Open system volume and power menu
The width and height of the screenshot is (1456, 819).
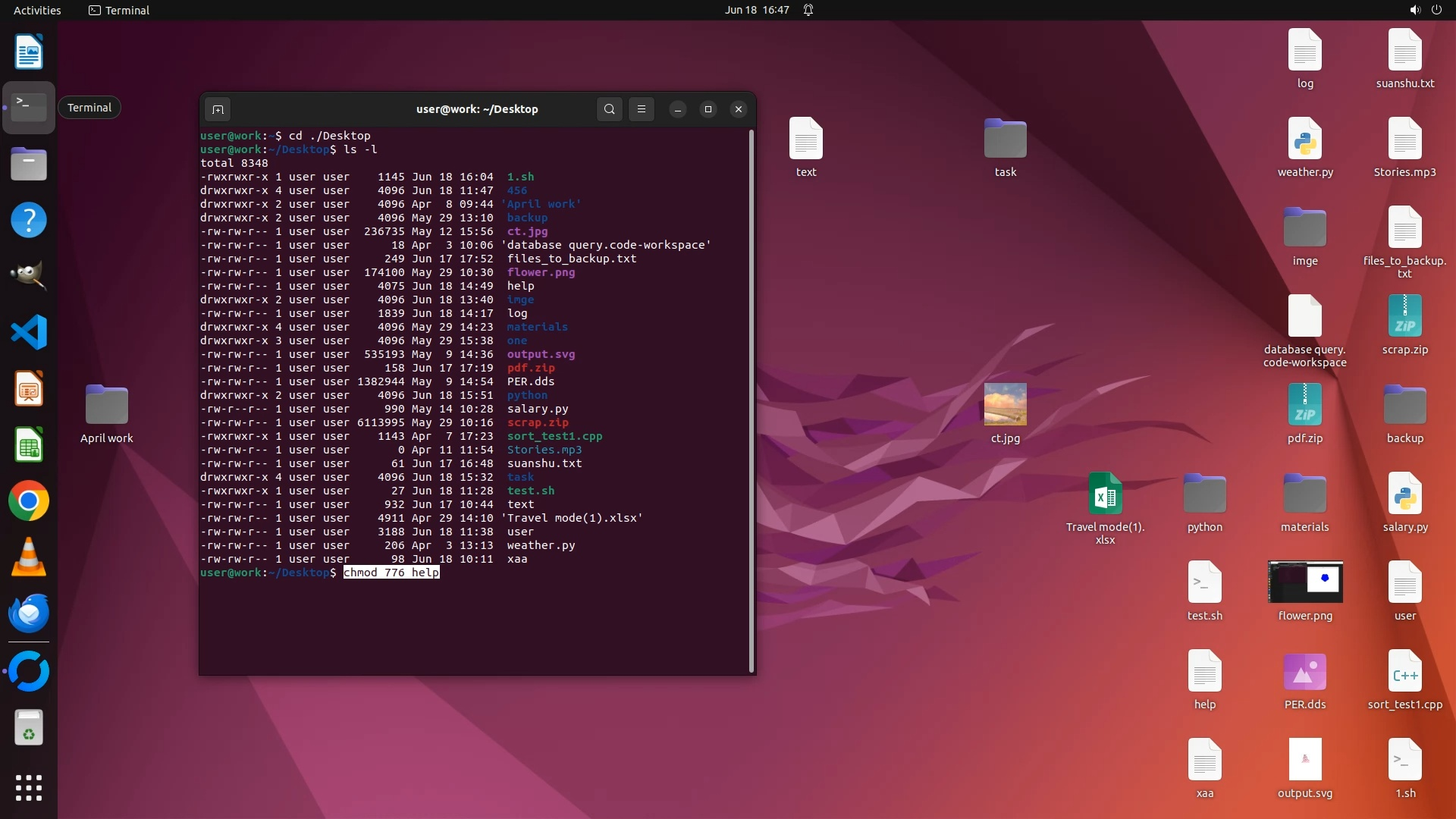coord(1425,10)
